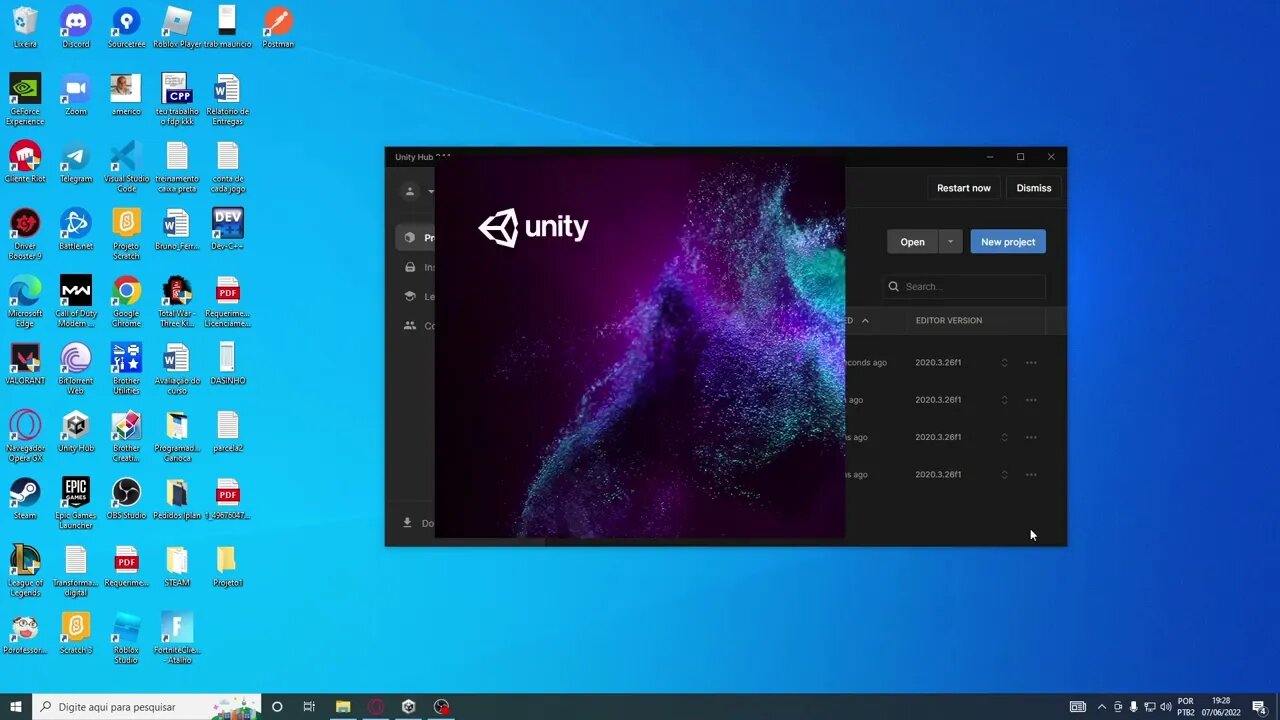Select the Unity Hub desktop shortcut
The width and height of the screenshot is (1280, 720).
[76, 431]
